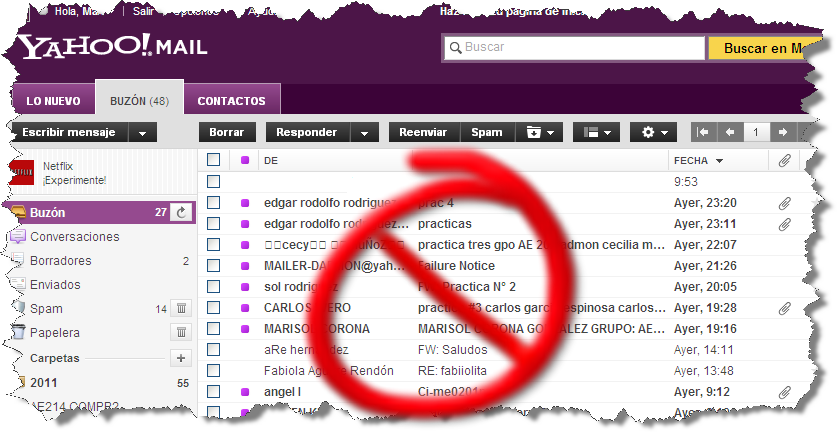837x432 pixels.
Task: Open the settings gear dropdown
Action: [x=653, y=132]
